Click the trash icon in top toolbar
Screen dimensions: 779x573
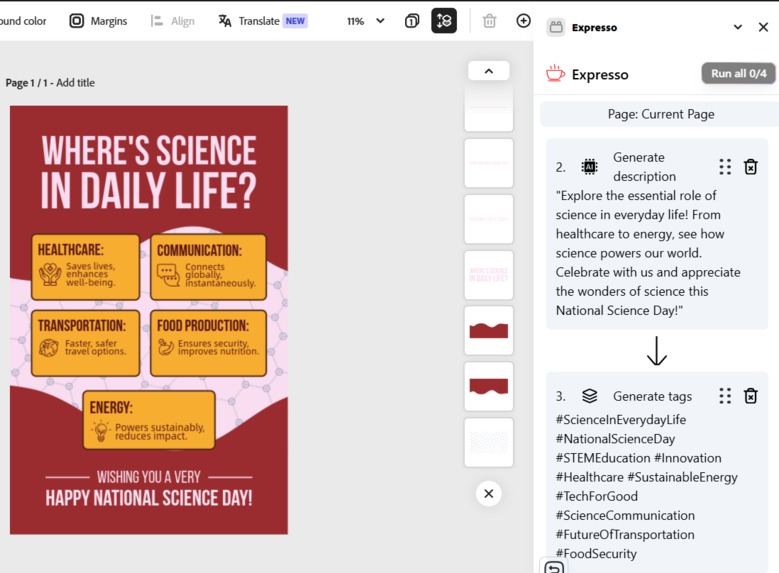click(489, 21)
